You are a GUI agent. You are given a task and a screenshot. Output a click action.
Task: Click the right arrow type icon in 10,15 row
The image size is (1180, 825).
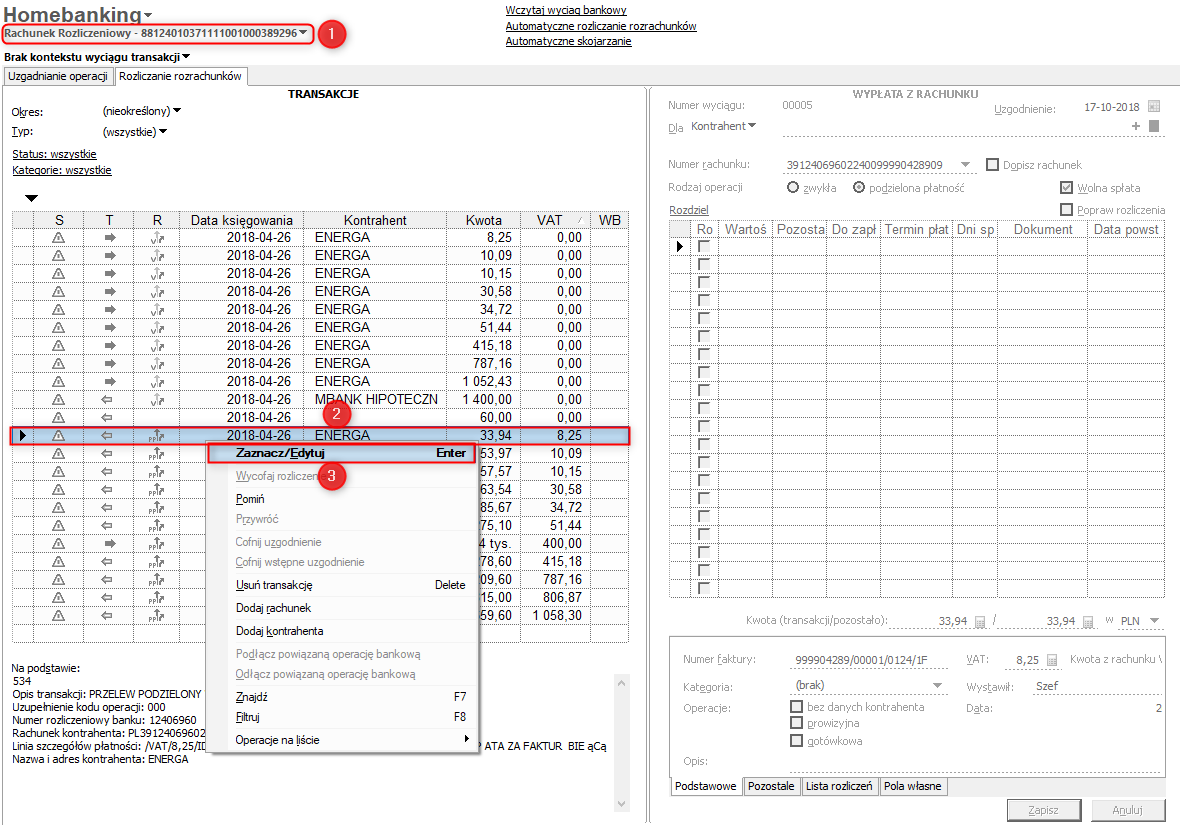pyautogui.click(x=110, y=274)
